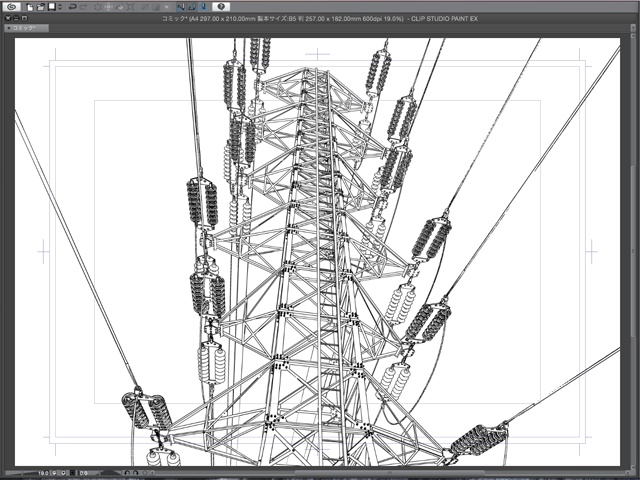Save document with the save icon
The image size is (640, 480).
click(52, 7)
